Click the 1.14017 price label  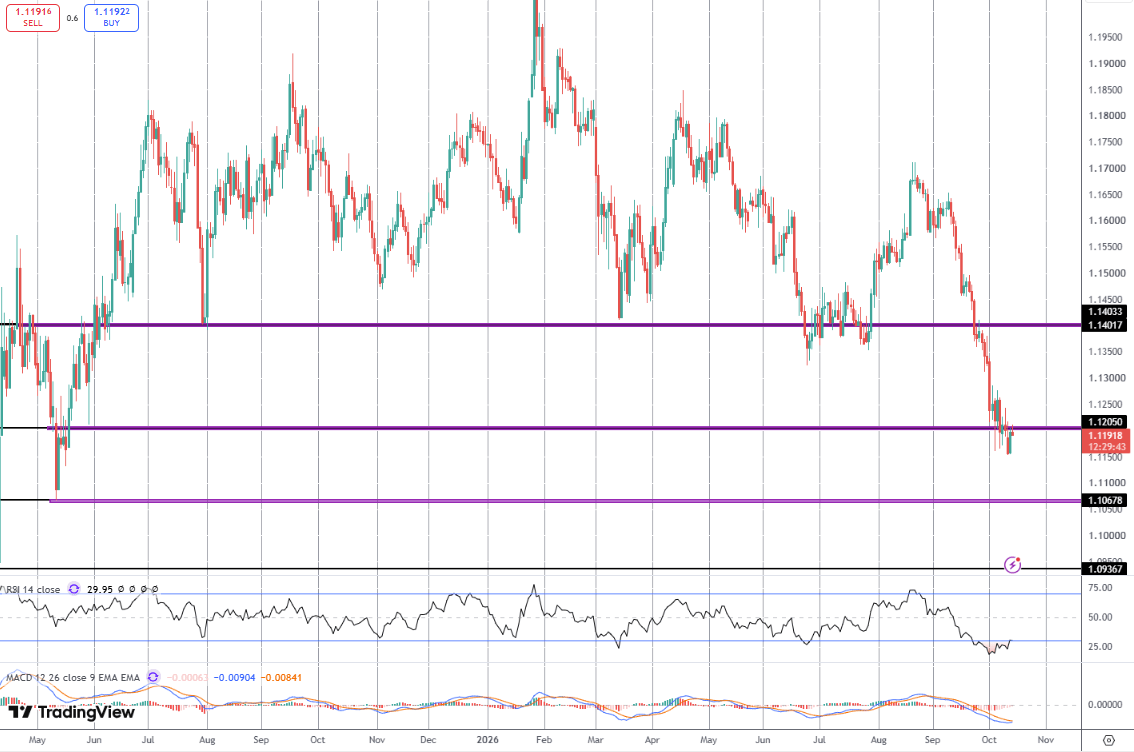(1104, 325)
